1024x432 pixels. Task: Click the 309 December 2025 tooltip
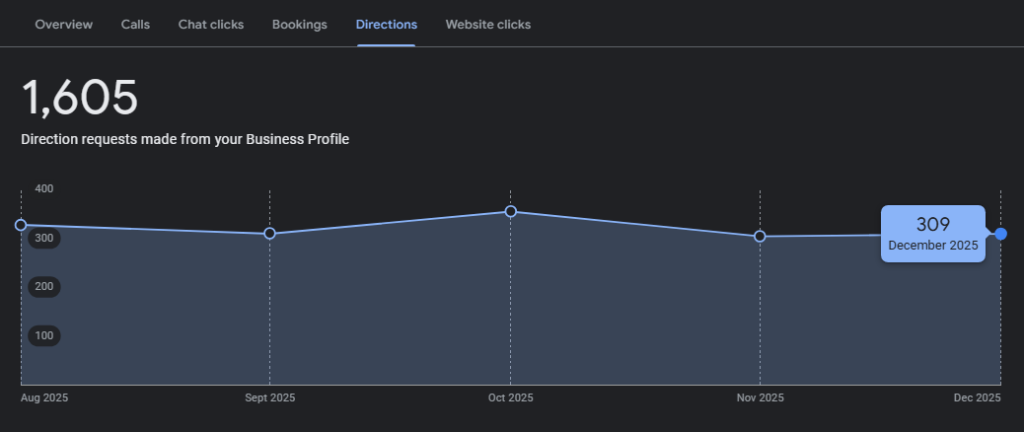coord(932,234)
